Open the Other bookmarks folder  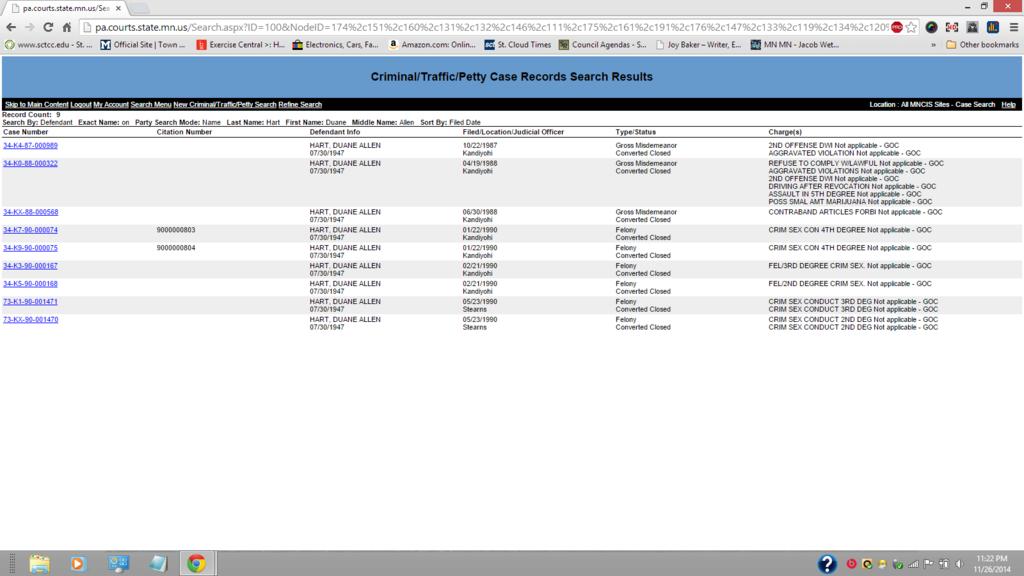982,45
